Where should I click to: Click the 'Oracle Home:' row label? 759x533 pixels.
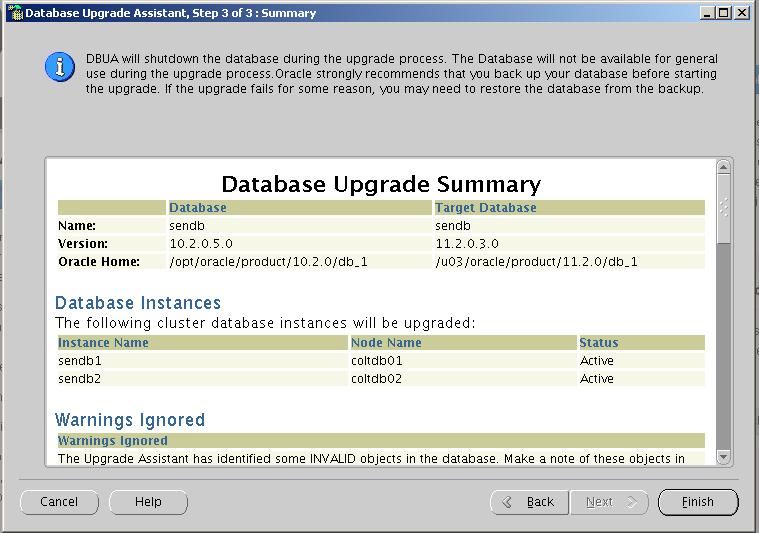[99, 261]
